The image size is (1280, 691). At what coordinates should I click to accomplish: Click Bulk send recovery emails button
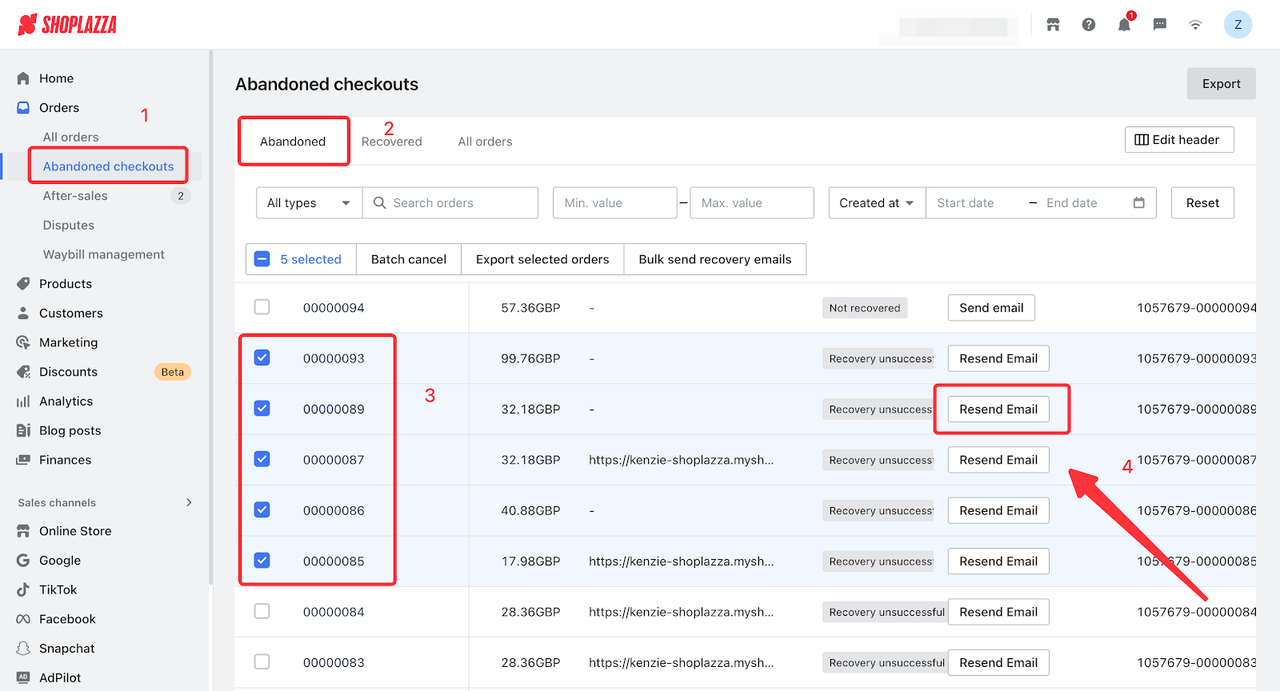tap(714, 259)
